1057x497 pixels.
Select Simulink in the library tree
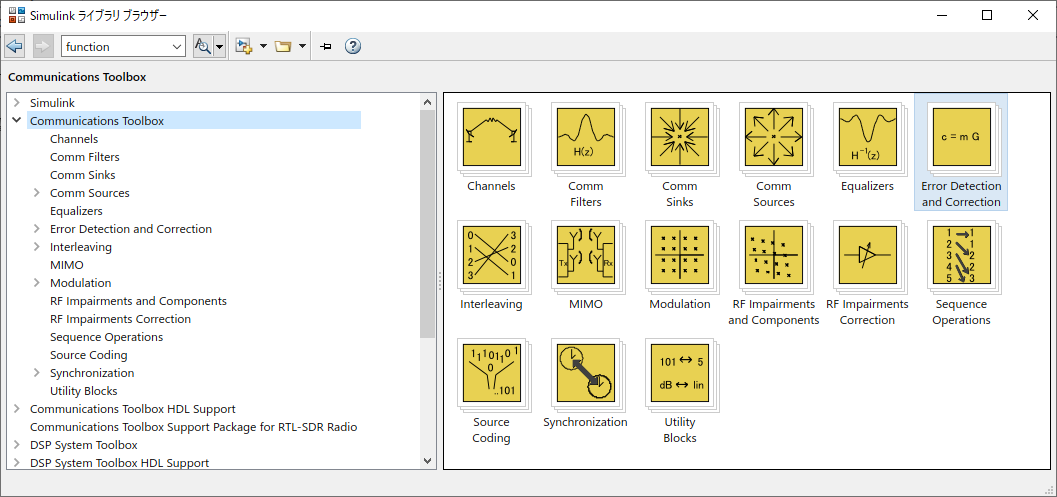click(x=53, y=103)
